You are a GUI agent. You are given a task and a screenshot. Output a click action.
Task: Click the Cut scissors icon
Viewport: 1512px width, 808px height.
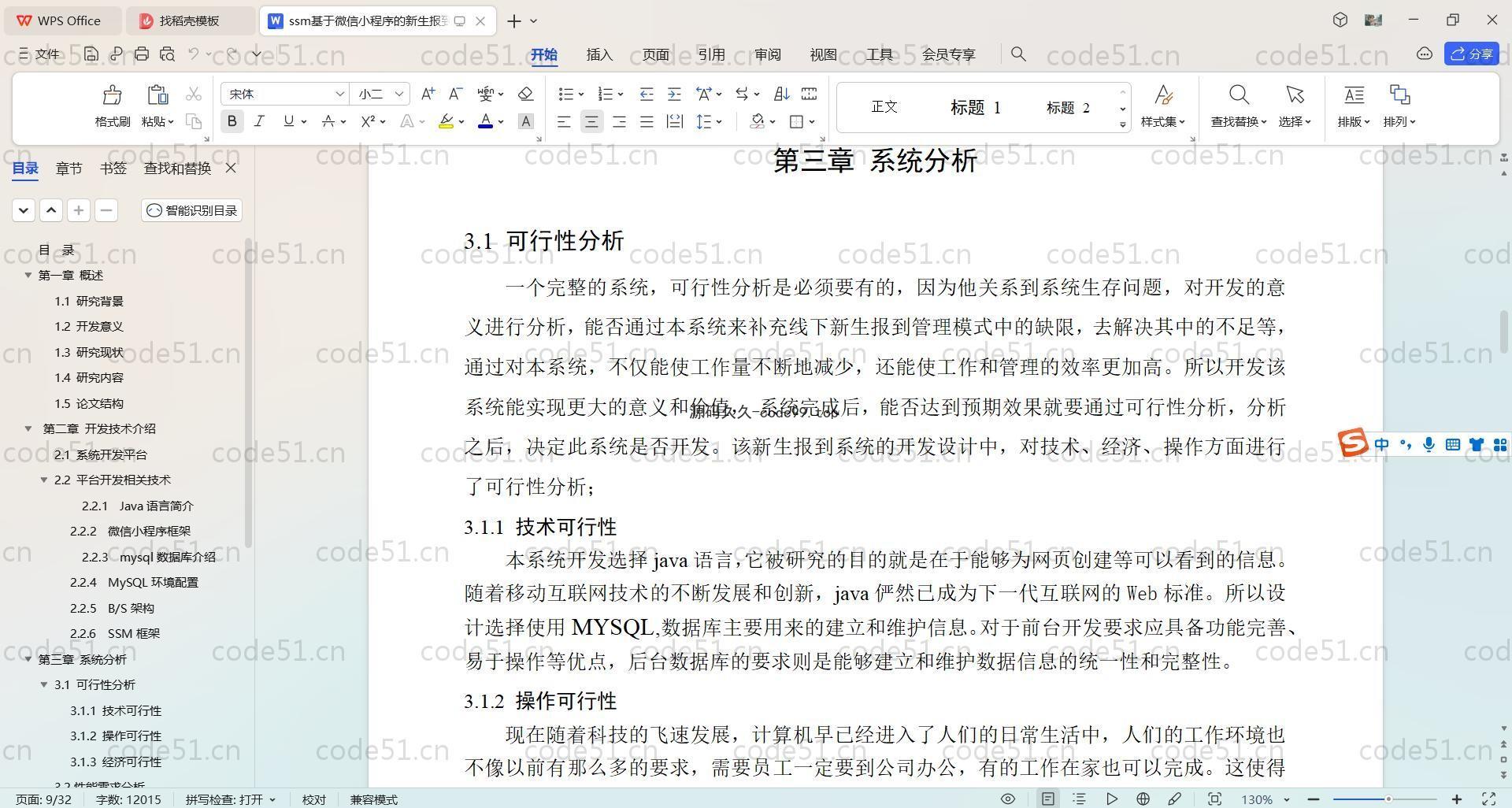pyautogui.click(x=194, y=95)
